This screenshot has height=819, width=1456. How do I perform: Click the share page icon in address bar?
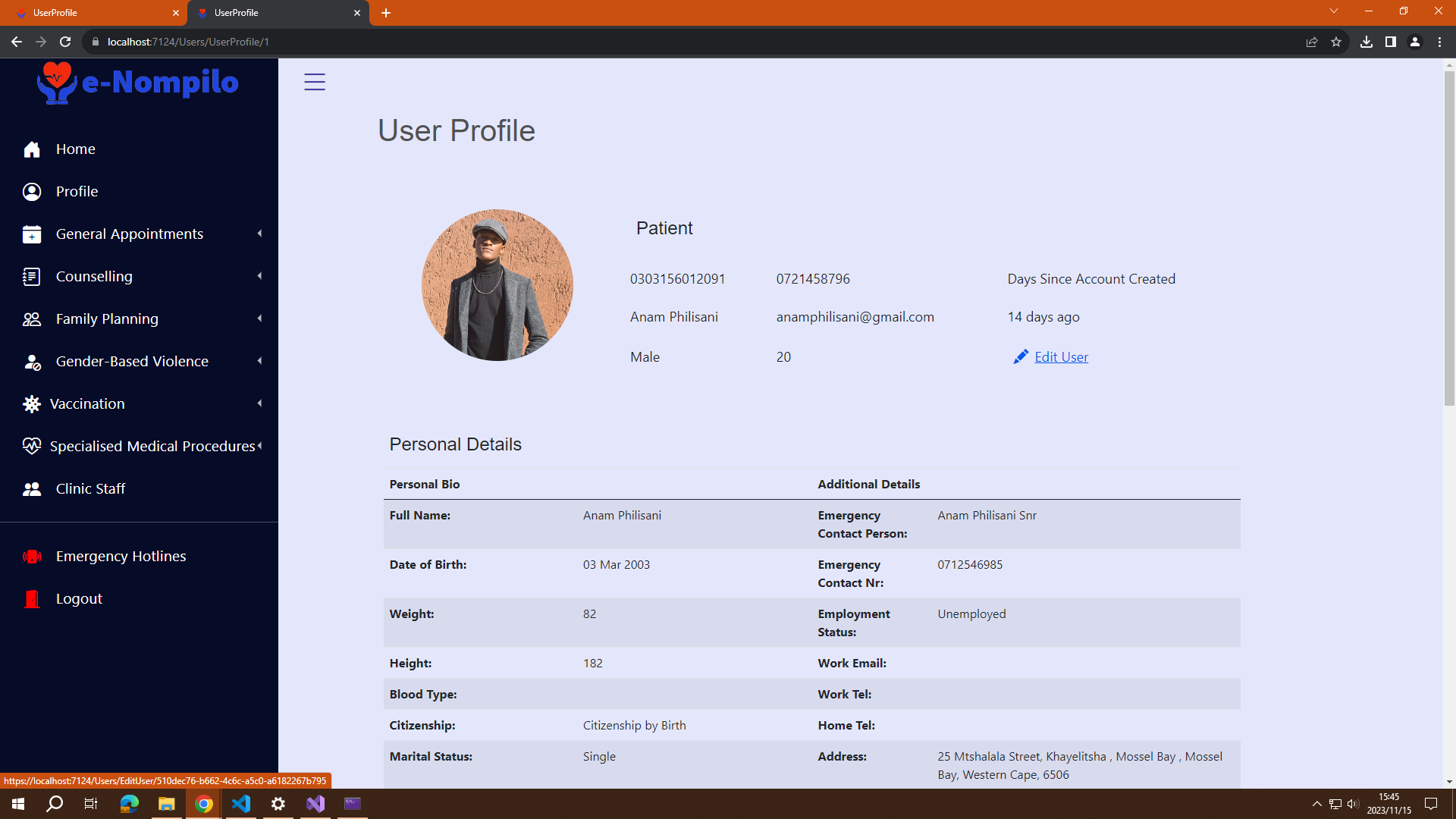tap(1312, 42)
